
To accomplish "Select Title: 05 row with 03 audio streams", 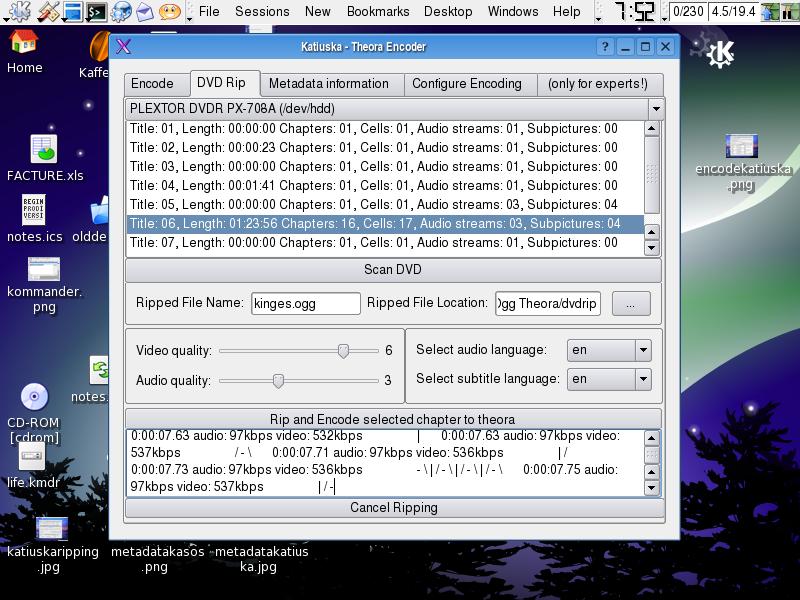I will point(385,205).
